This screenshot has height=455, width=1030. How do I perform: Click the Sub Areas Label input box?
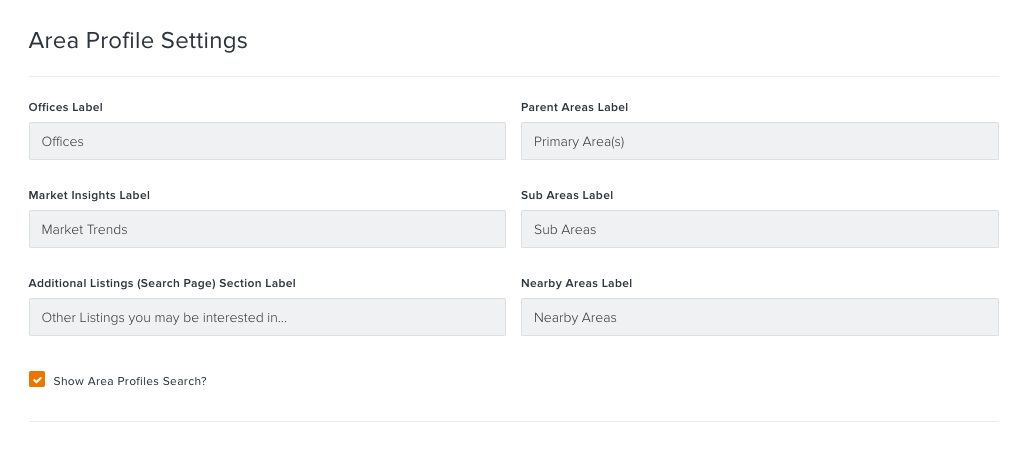pyautogui.click(x=759, y=228)
